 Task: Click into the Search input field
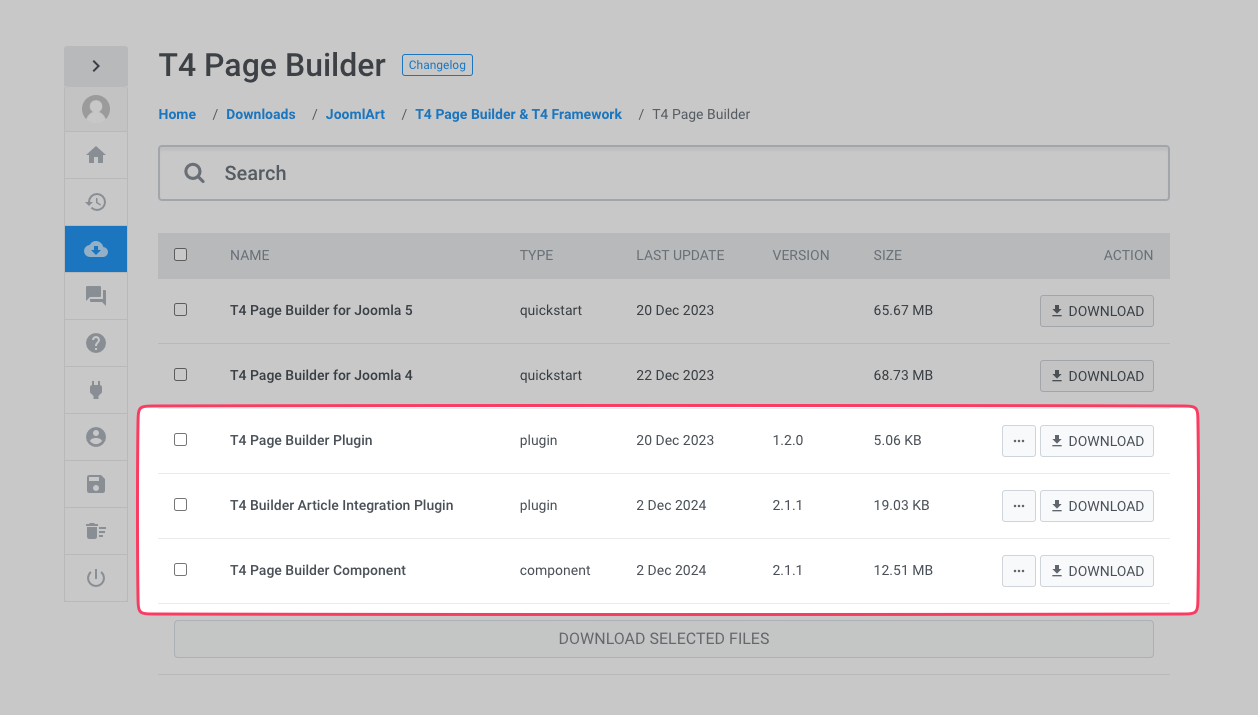click(x=680, y=173)
